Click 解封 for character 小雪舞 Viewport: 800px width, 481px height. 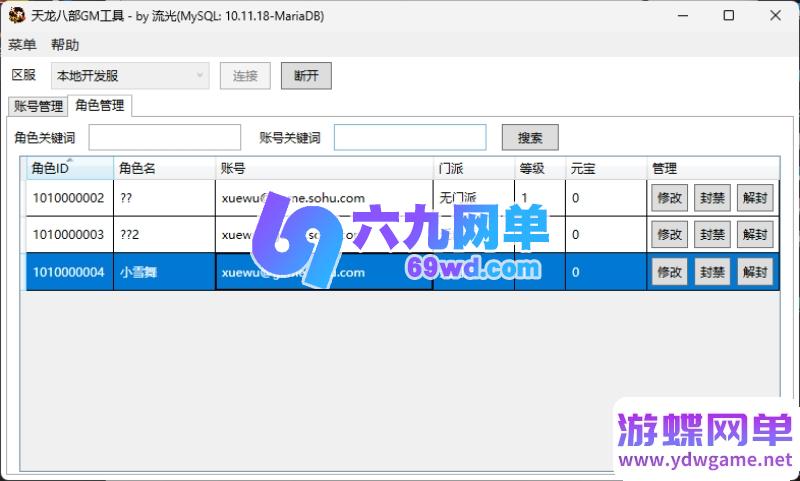(x=755, y=272)
